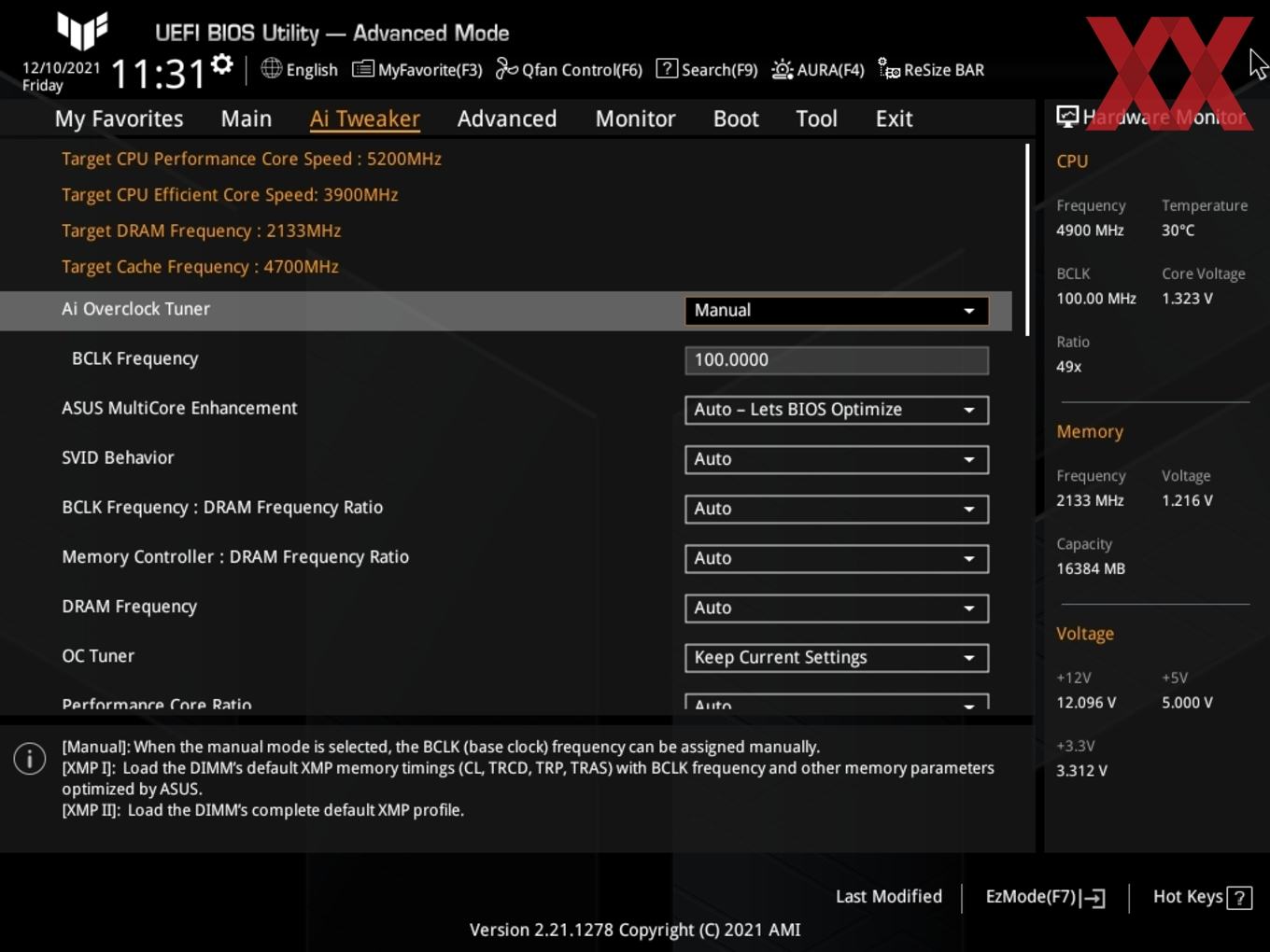Open OC Tuner Keep Current Settings dropdown
The width and height of the screenshot is (1270, 952).
click(x=837, y=657)
